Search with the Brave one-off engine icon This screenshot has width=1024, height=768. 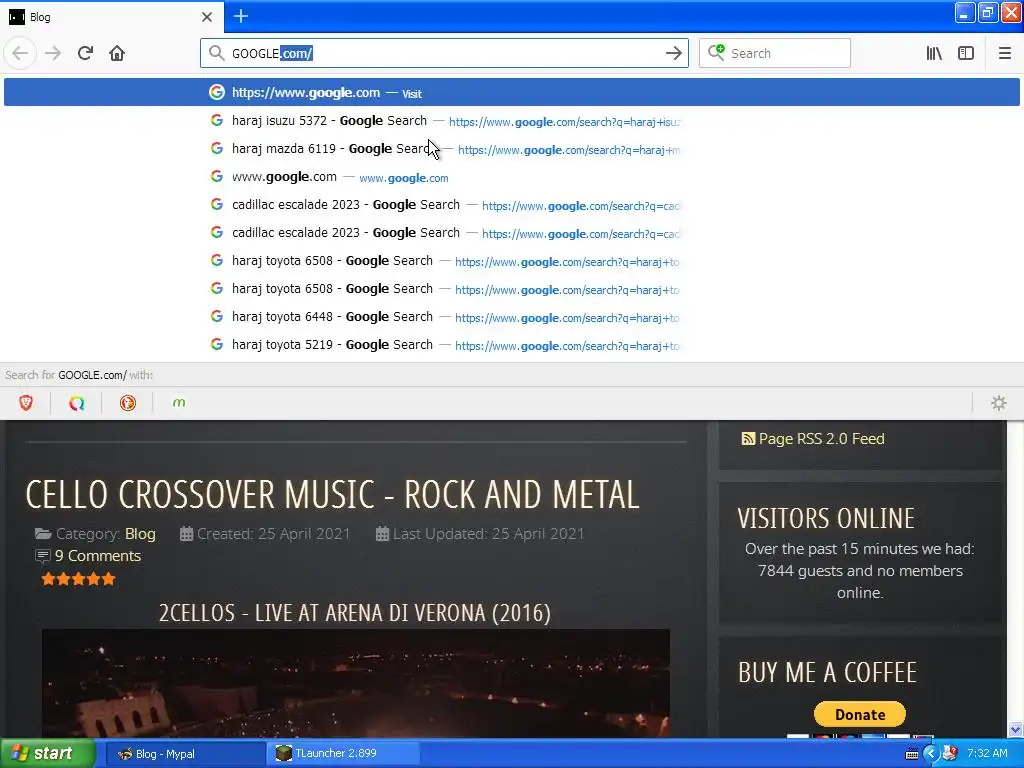coord(26,403)
